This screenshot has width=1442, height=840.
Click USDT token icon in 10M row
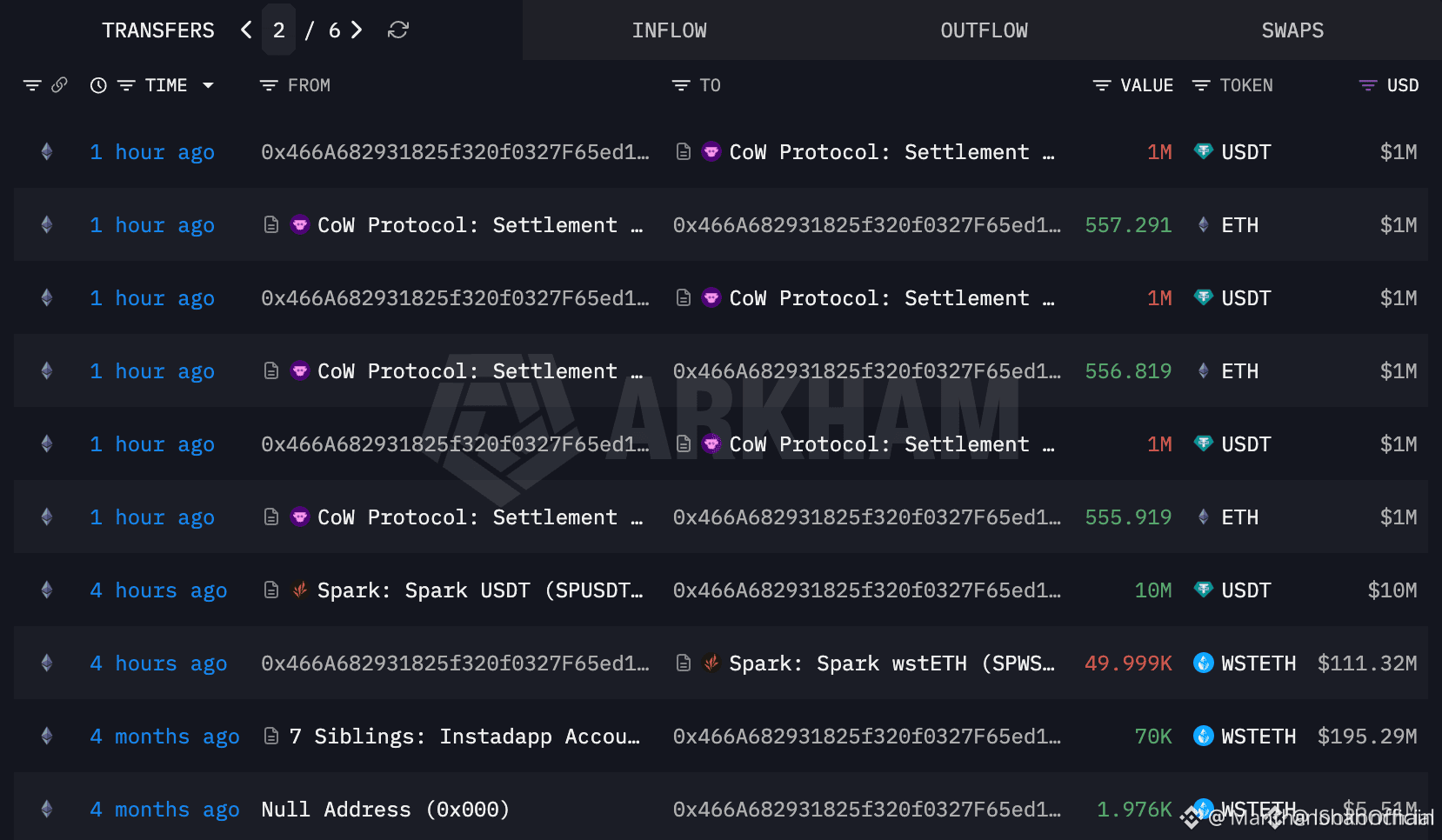pos(1204,590)
